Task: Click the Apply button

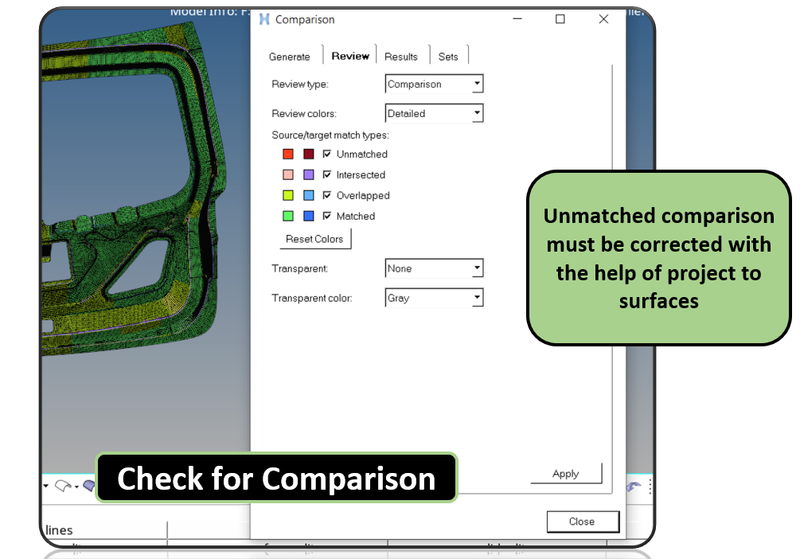Action: [565, 473]
